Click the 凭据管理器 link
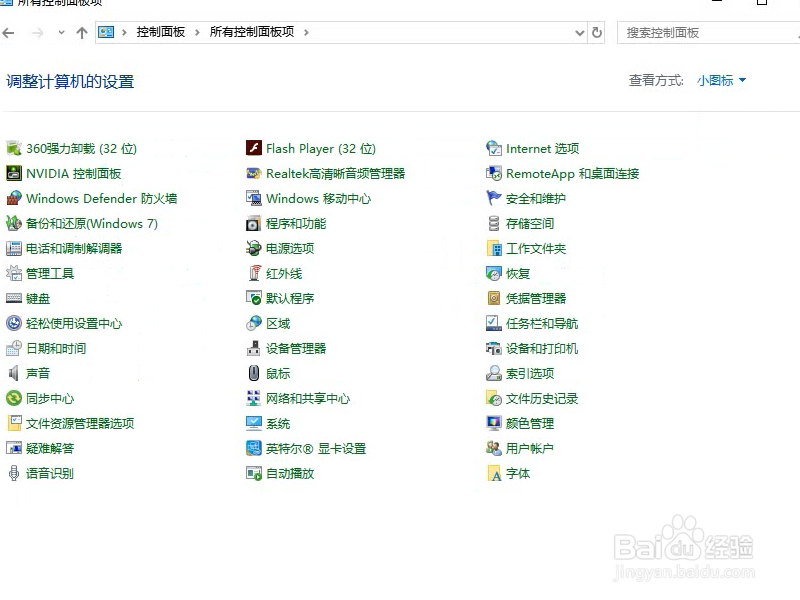 tap(536, 298)
